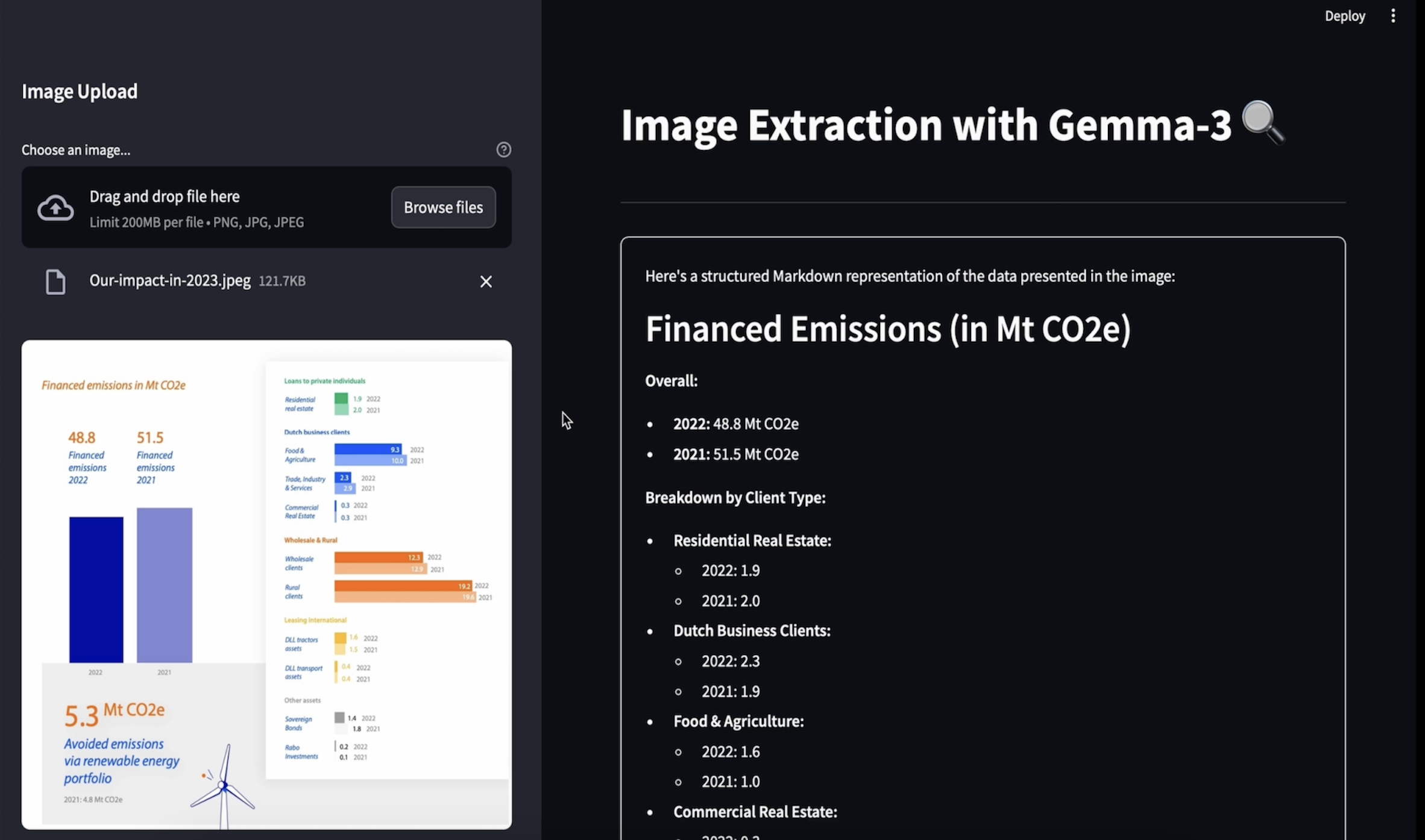This screenshot has width=1425, height=840.
Task: Click the Deploy button
Action: coord(1344,16)
